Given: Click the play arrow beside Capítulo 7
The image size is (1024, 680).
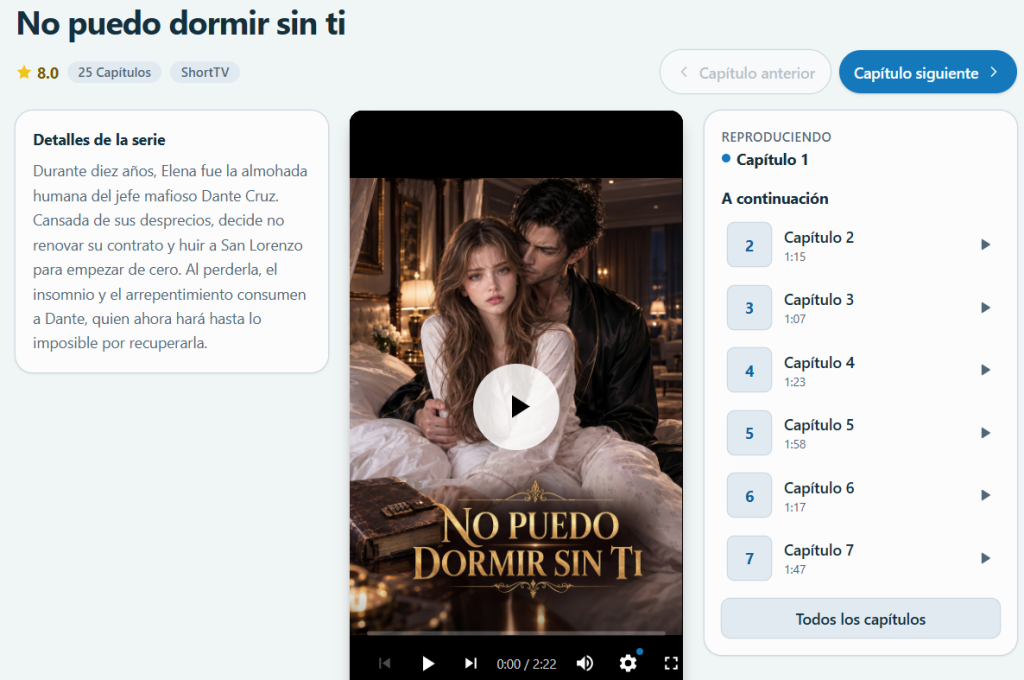Looking at the screenshot, I should point(985,559).
